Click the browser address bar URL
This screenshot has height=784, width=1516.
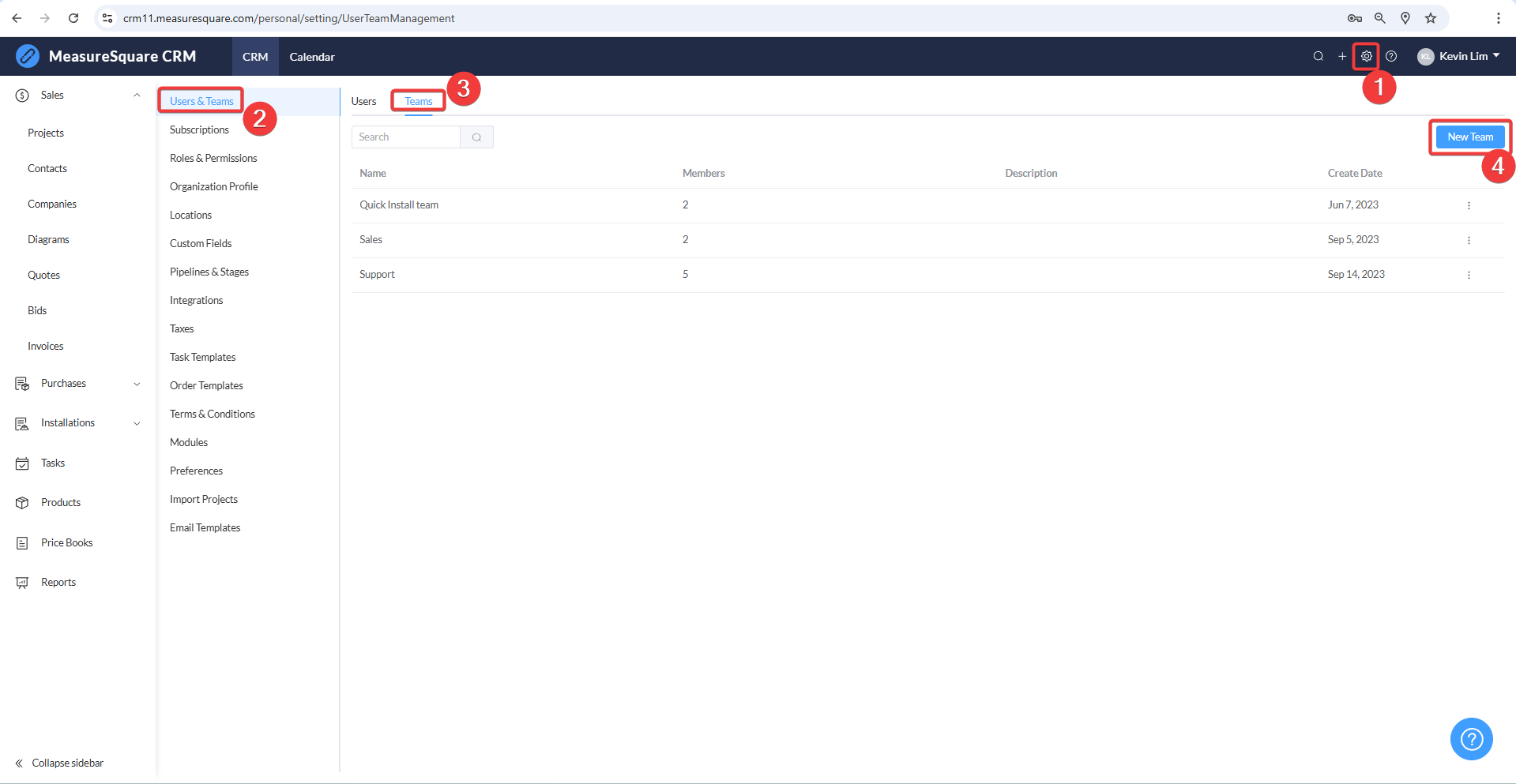tap(289, 18)
